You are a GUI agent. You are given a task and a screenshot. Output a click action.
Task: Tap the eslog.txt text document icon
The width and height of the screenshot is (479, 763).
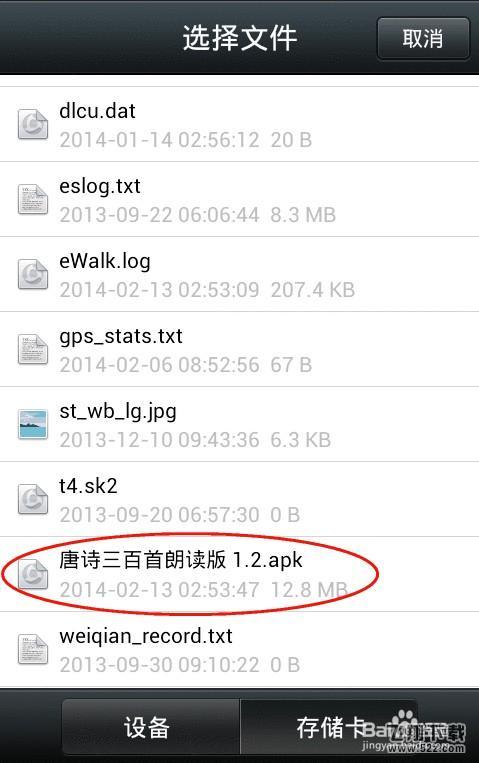coord(33,200)
